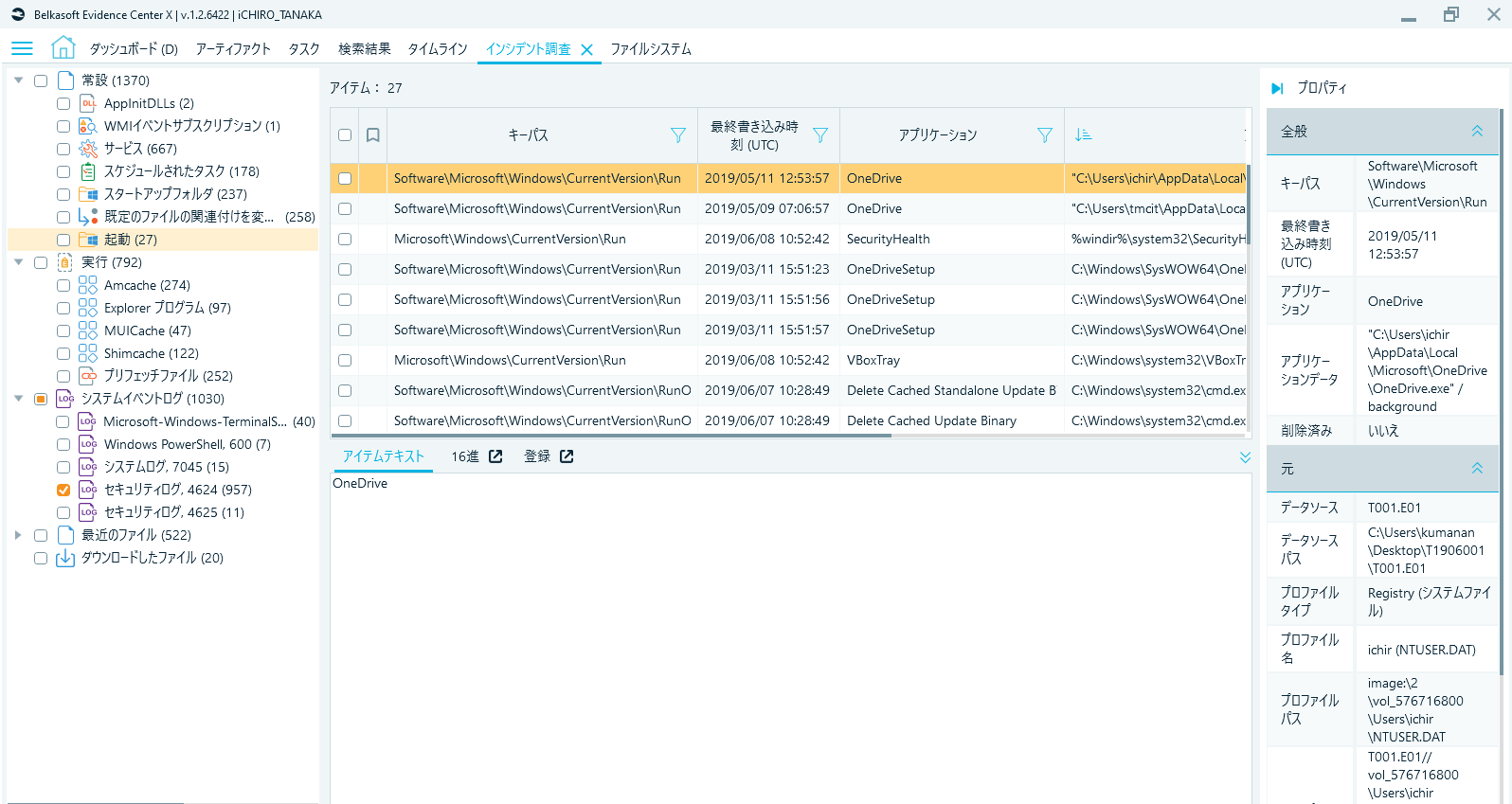Close the インシデント調査 tab
The image size is (1512, 804).
click(x=587, y=49)
